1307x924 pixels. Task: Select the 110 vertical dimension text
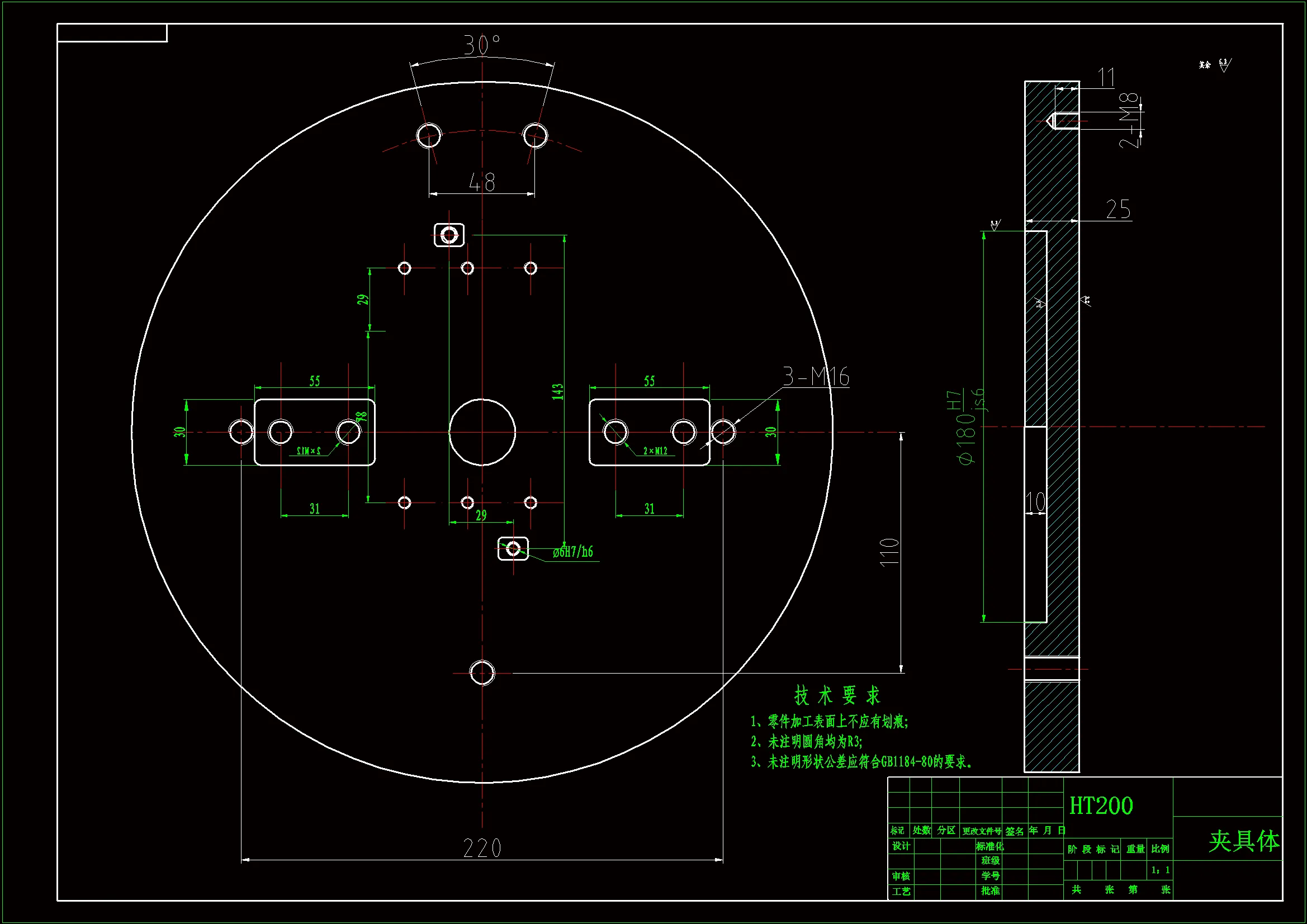point(889,552)
